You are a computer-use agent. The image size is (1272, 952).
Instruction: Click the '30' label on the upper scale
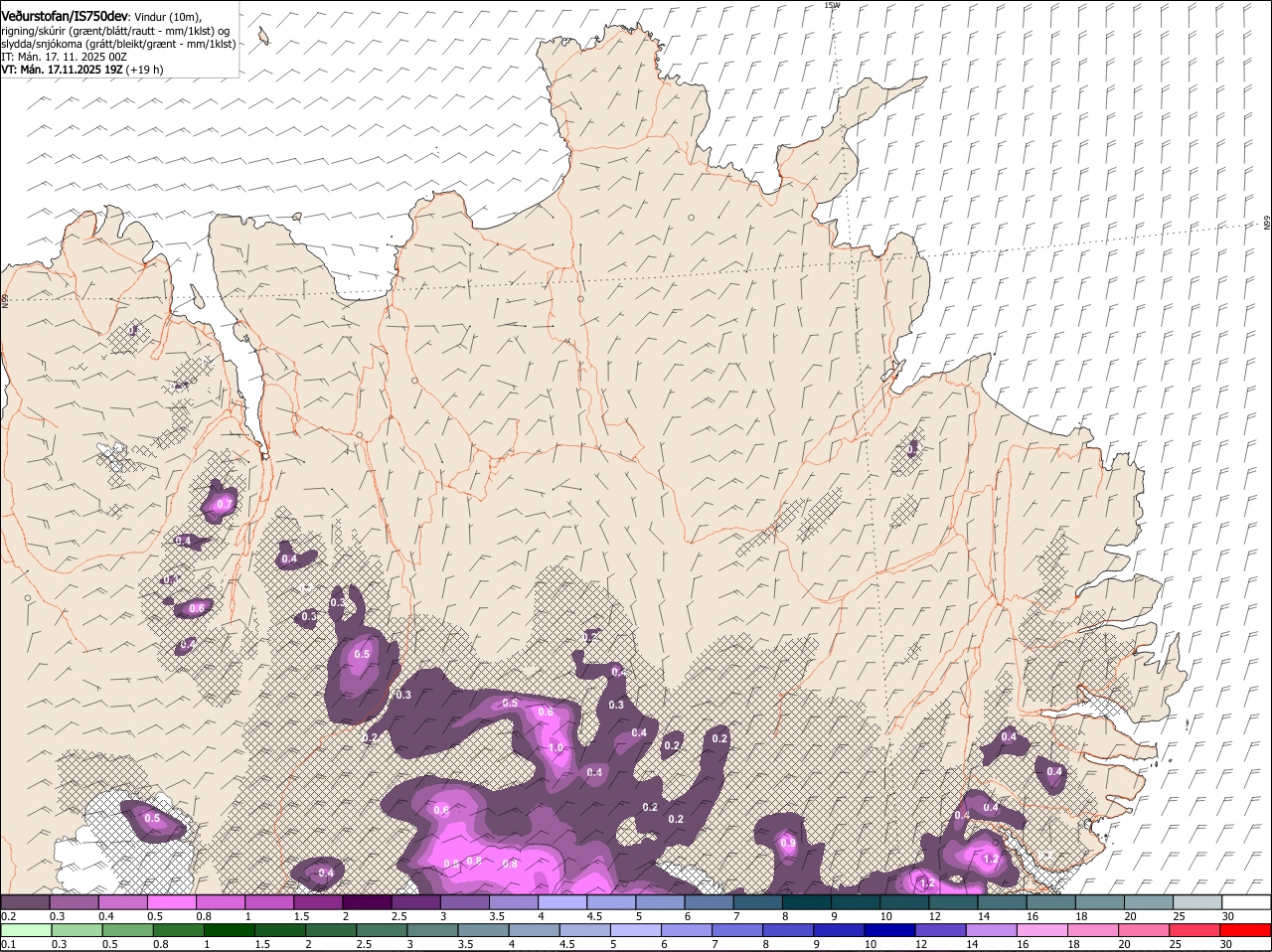tap(1228, 915)
